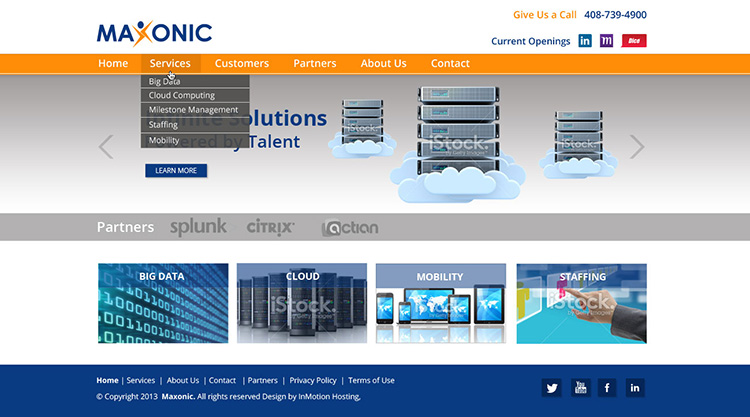The height and width of the screenshot is (417, 750).
Task: Advance to next slide with right arrow
Action: [637, 147]
